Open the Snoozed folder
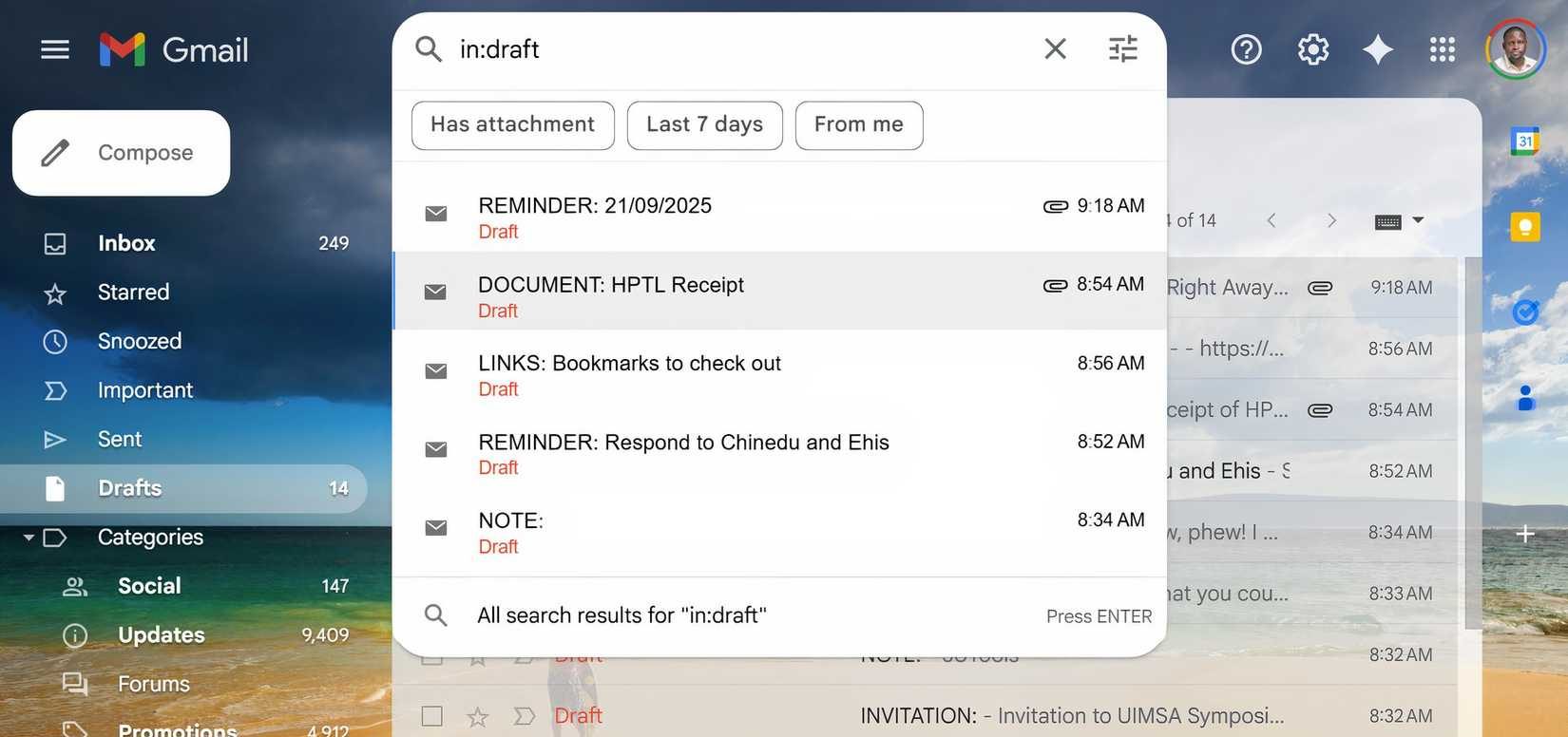The width and height of the screenshot is (1568, 737). pos(183,342)
